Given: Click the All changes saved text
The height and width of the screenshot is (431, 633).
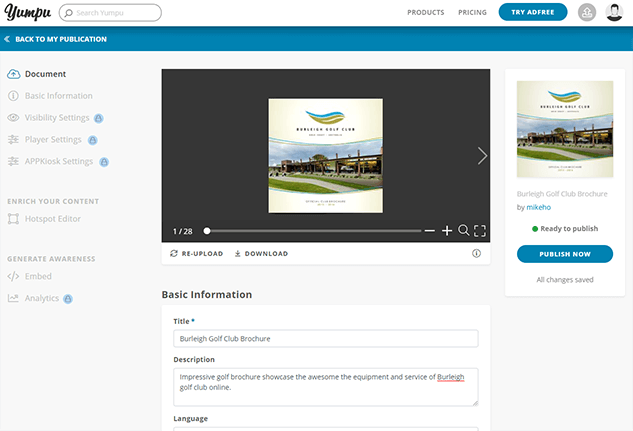Looking at the screenshot, I should point(565,280).
